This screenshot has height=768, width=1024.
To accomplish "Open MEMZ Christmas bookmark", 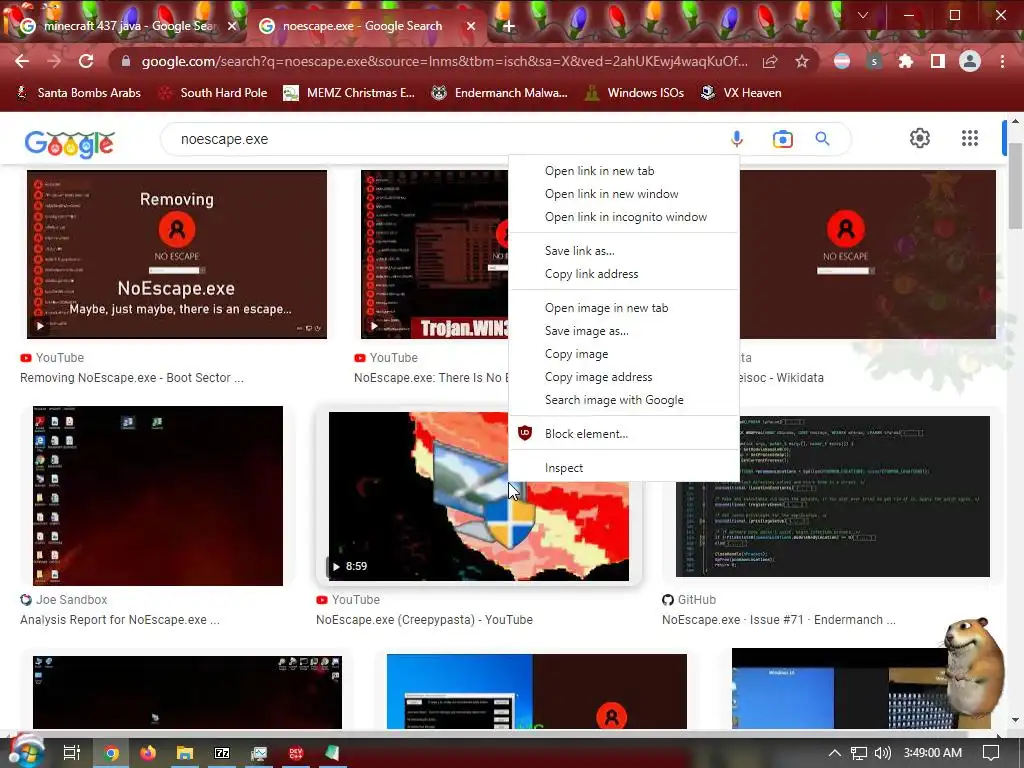I will pos(349,93).
